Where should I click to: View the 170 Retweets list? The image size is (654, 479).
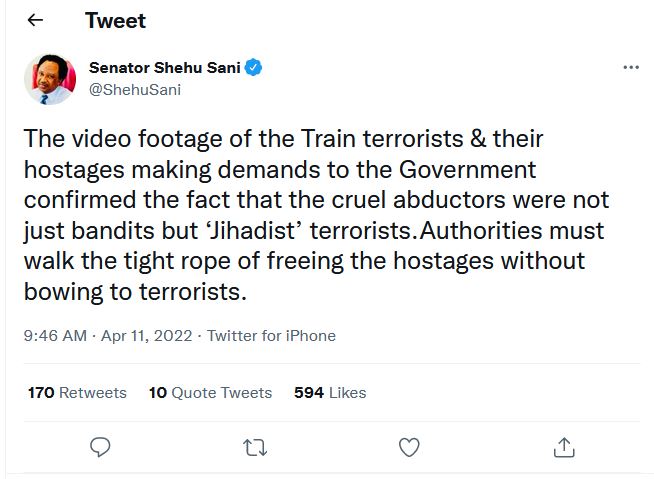77,393
